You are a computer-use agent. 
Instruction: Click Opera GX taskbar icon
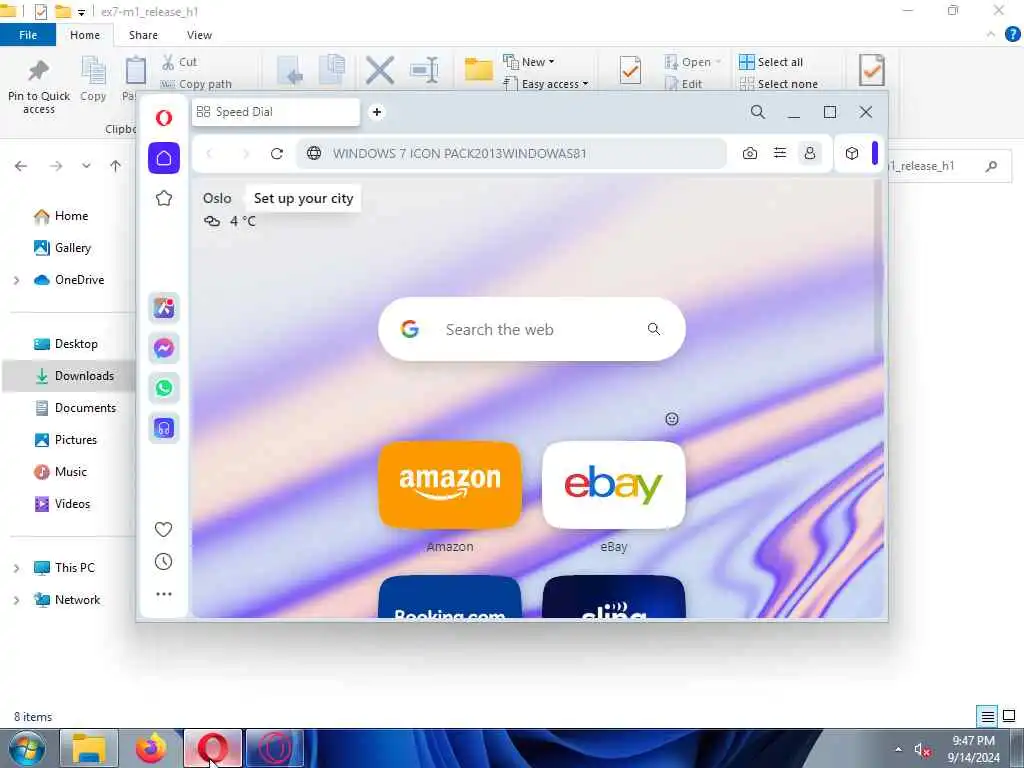pos(275,748)
